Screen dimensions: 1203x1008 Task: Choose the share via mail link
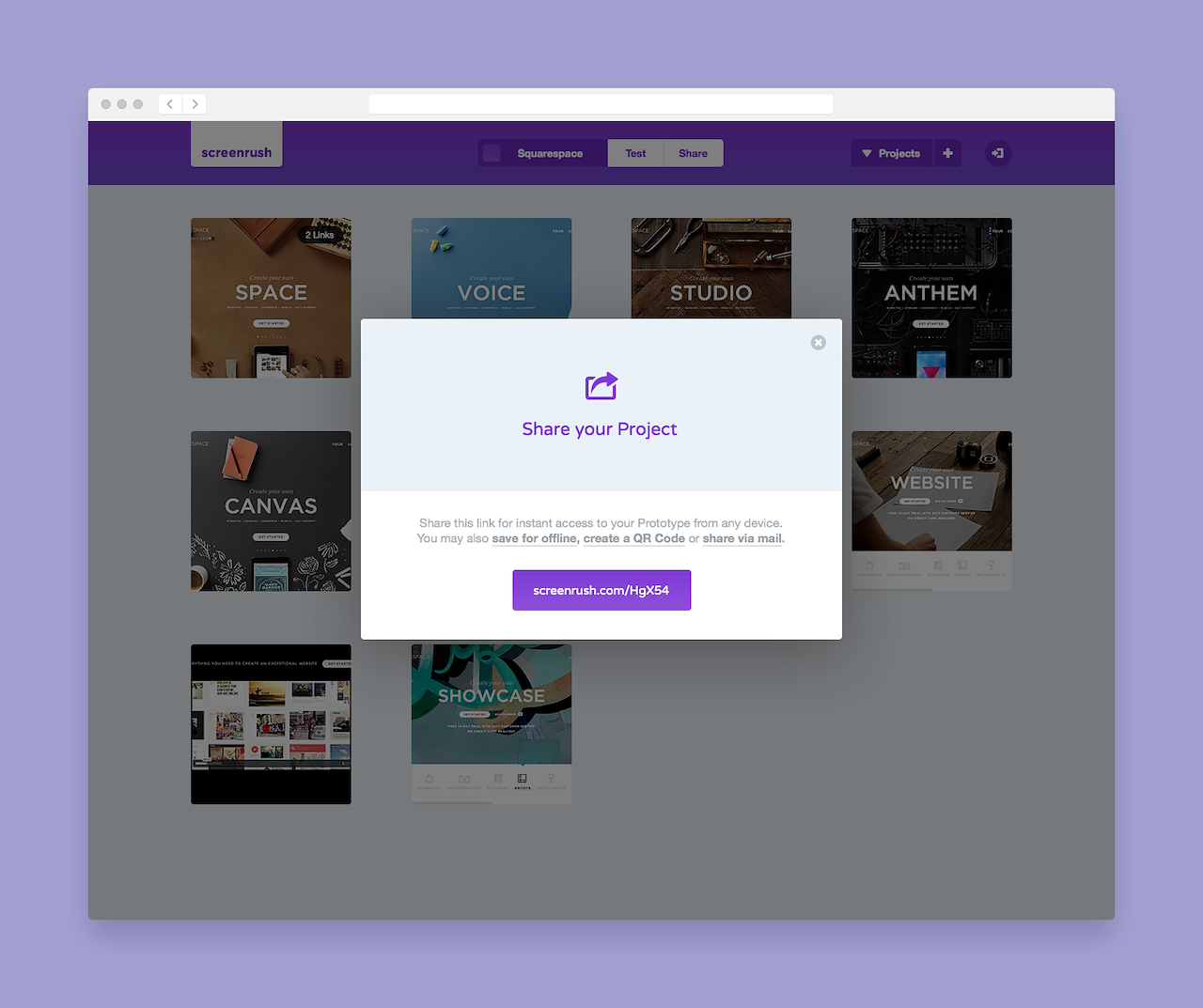tap(742, 538)
